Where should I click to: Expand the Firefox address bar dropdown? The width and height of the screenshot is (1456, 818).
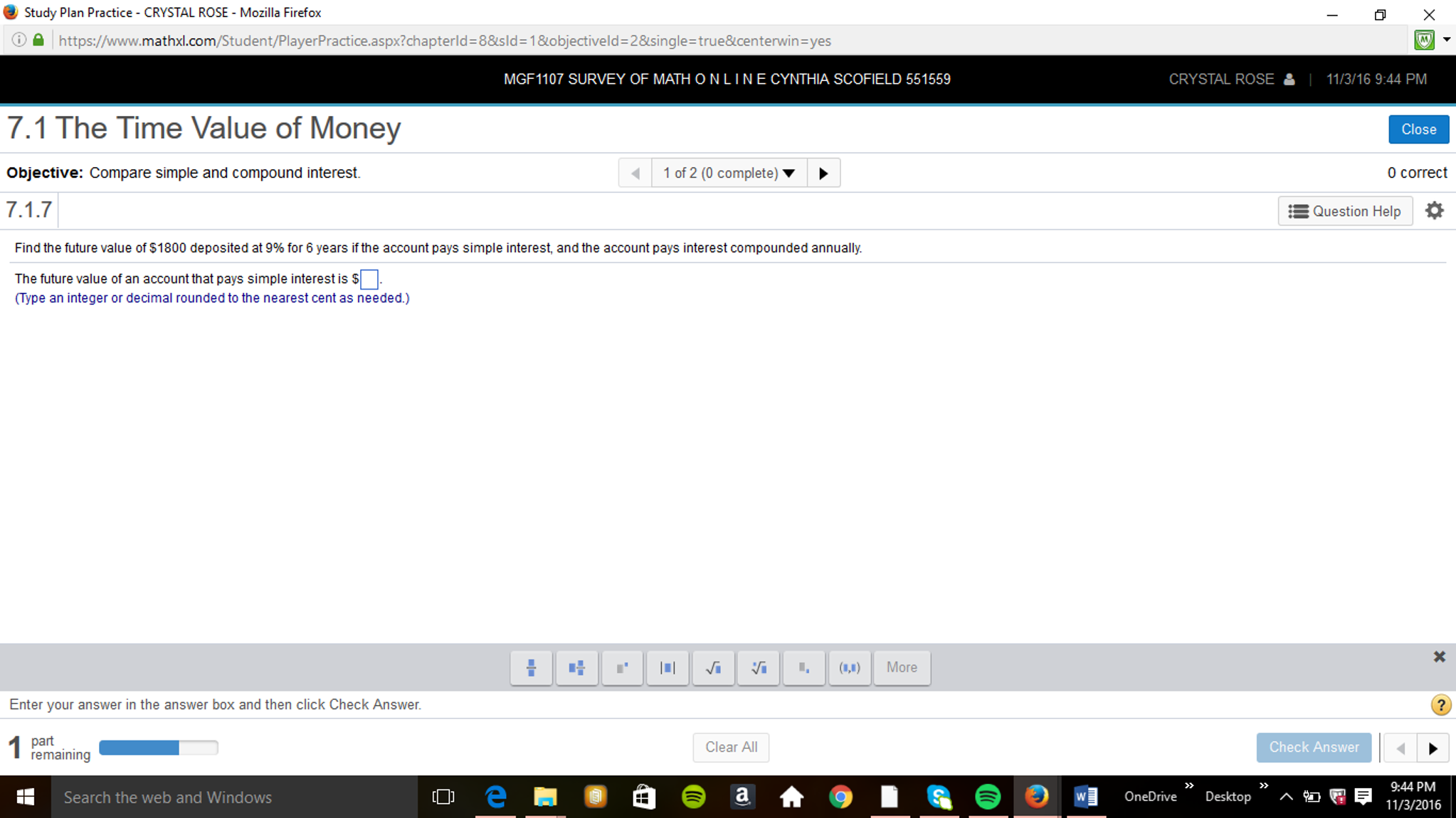(x=1446, y=40)
